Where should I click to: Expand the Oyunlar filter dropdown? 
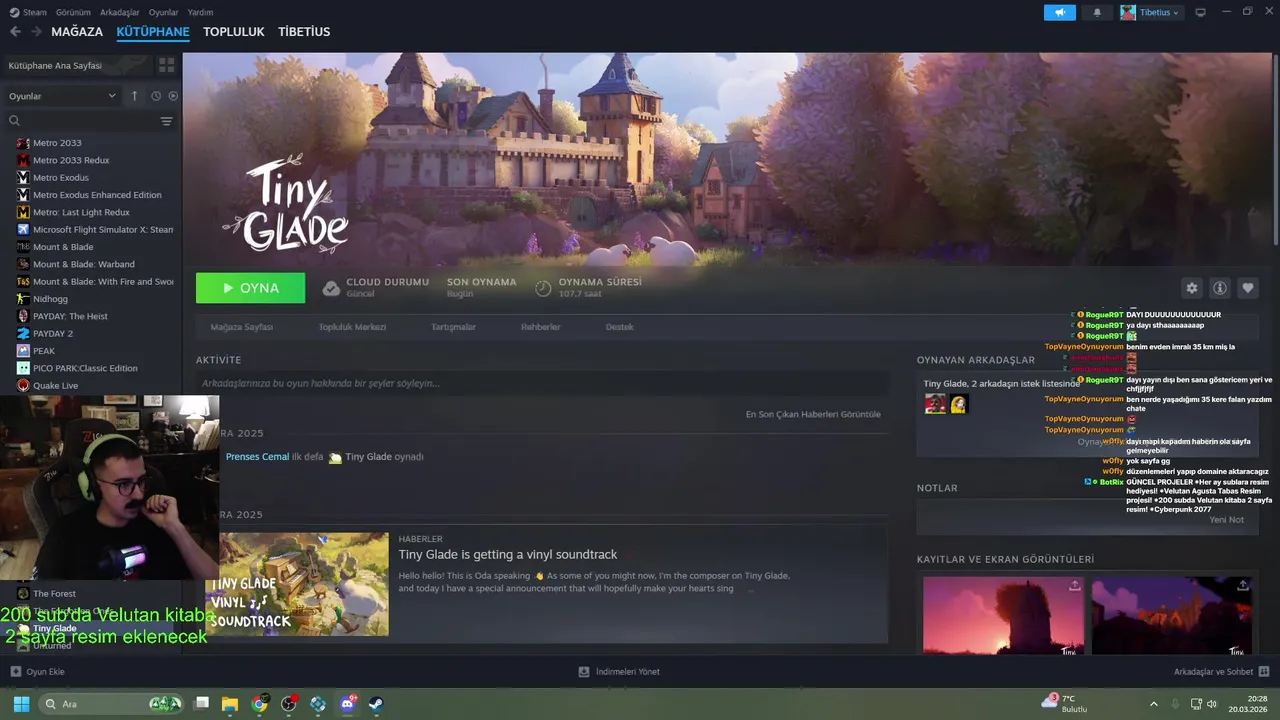click(x=62, y=96)
